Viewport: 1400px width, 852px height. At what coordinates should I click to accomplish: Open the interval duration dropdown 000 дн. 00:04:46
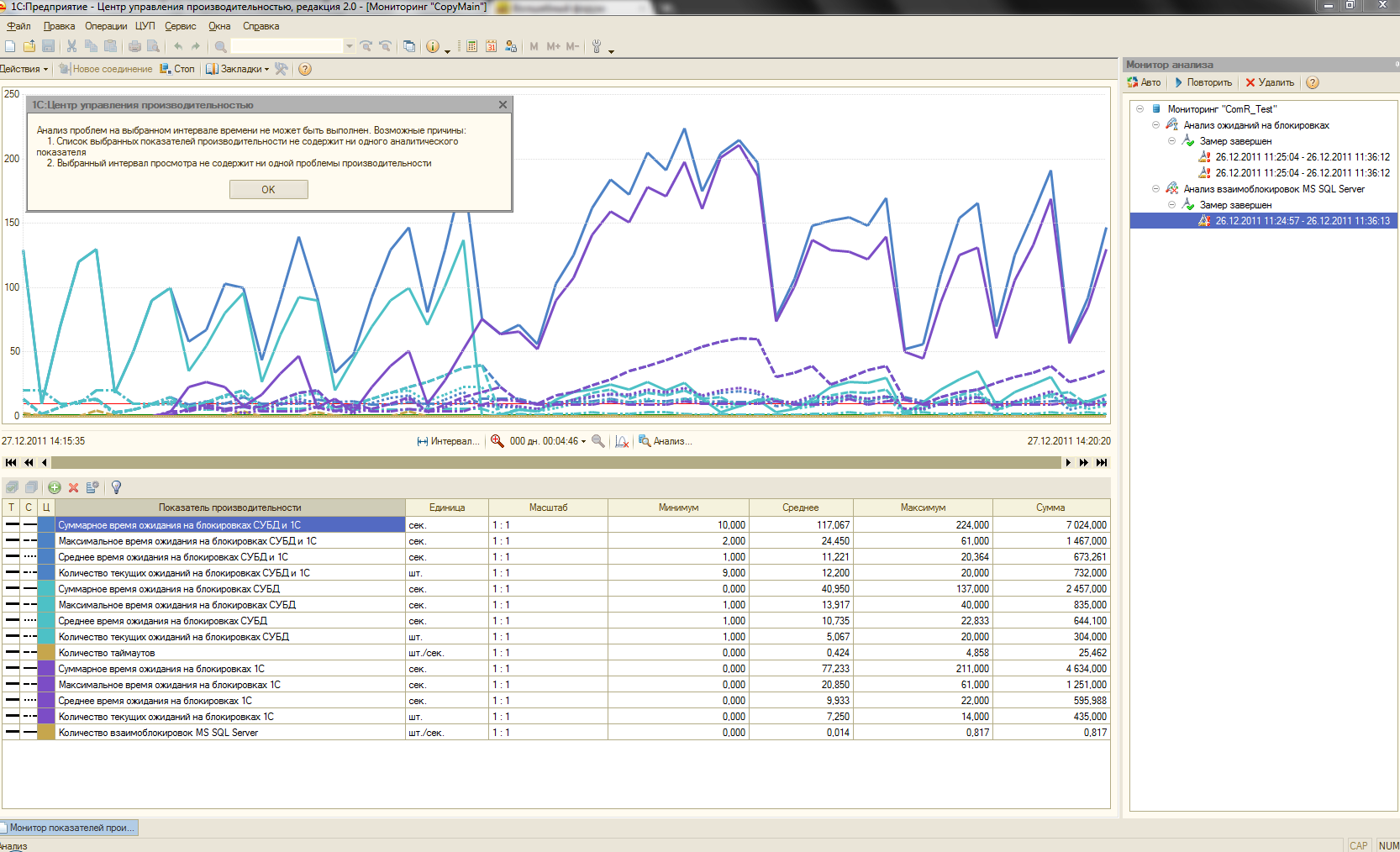(548, 441)
